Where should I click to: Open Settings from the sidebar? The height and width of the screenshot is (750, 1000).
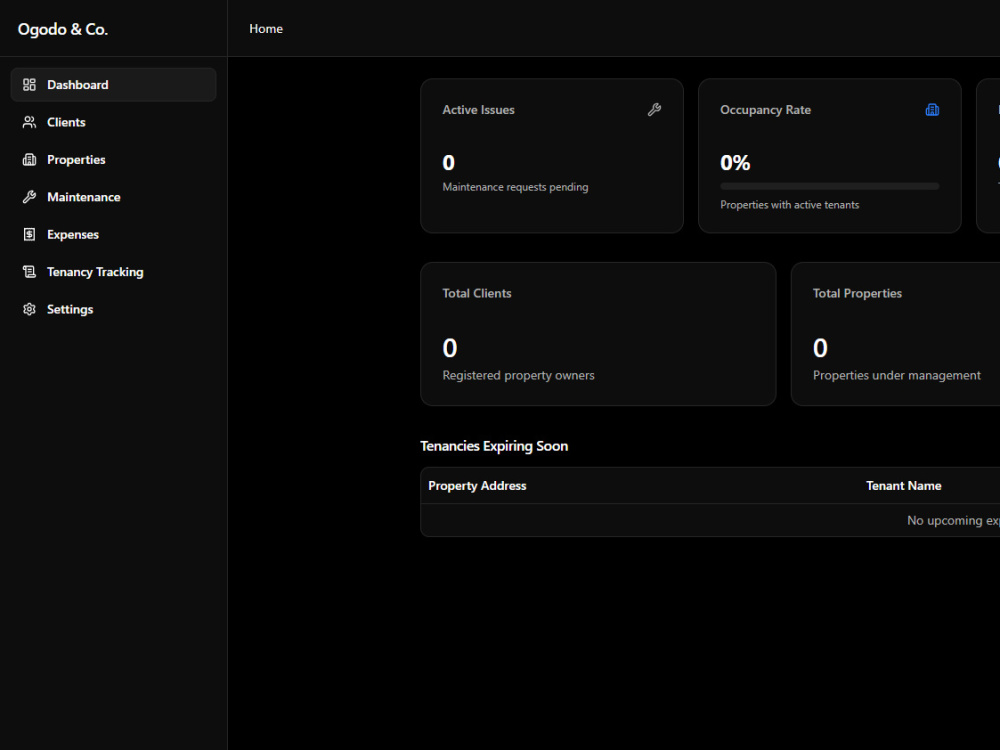(114, 309)
